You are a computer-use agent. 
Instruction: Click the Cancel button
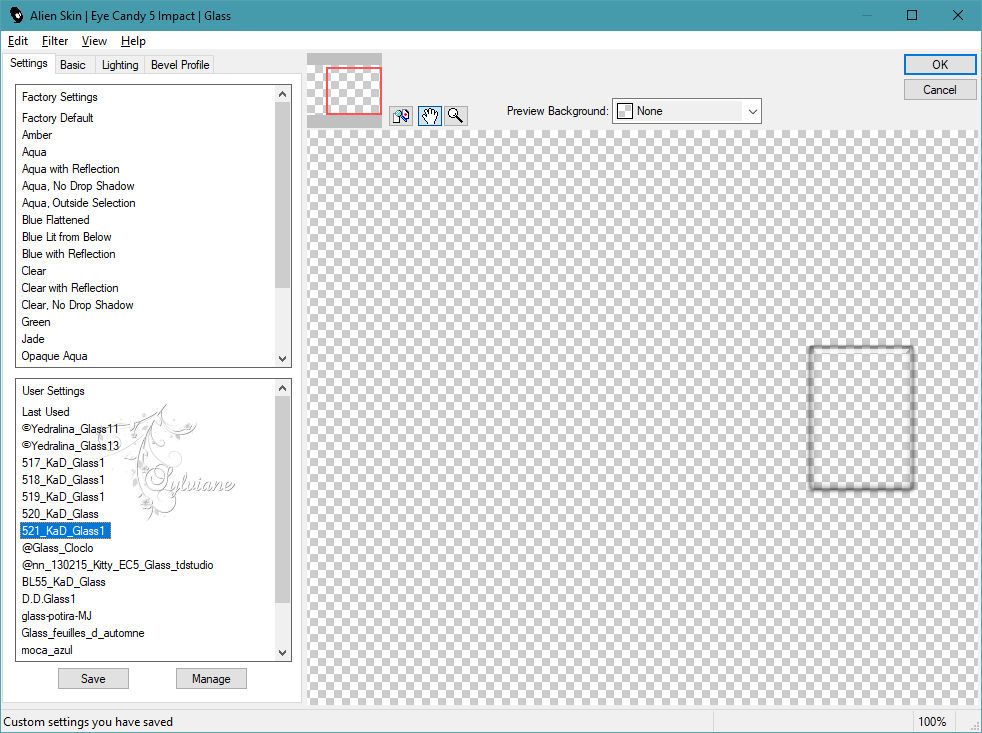(939, 90)
